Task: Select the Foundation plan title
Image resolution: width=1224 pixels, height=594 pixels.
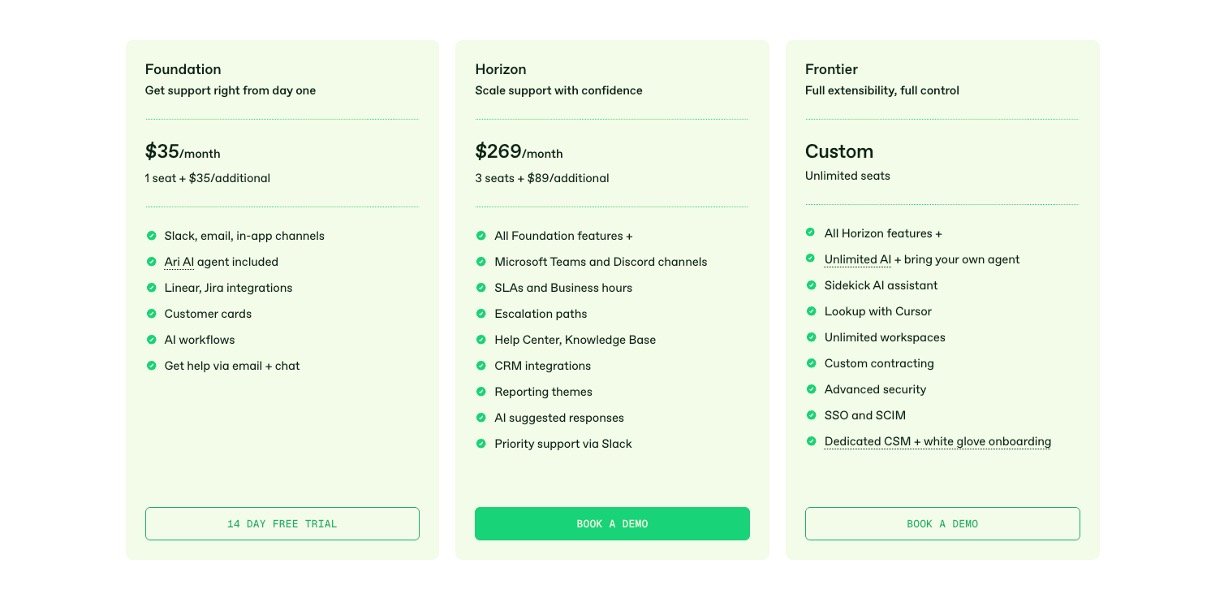Action: click(x=183, y=69)
